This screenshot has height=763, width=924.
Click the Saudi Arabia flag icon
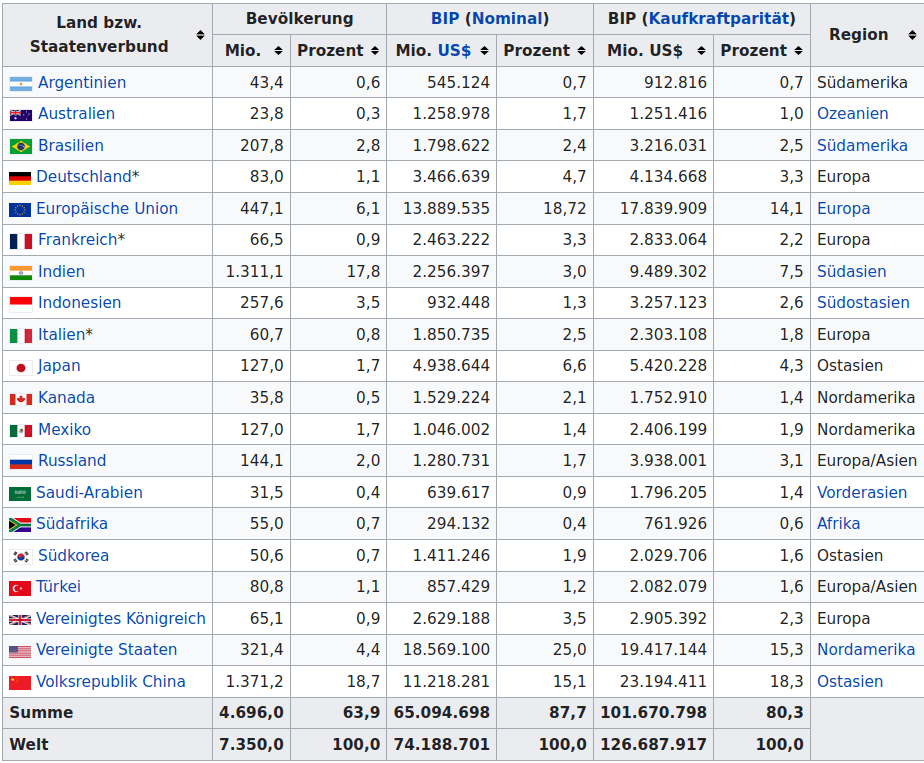20,493
